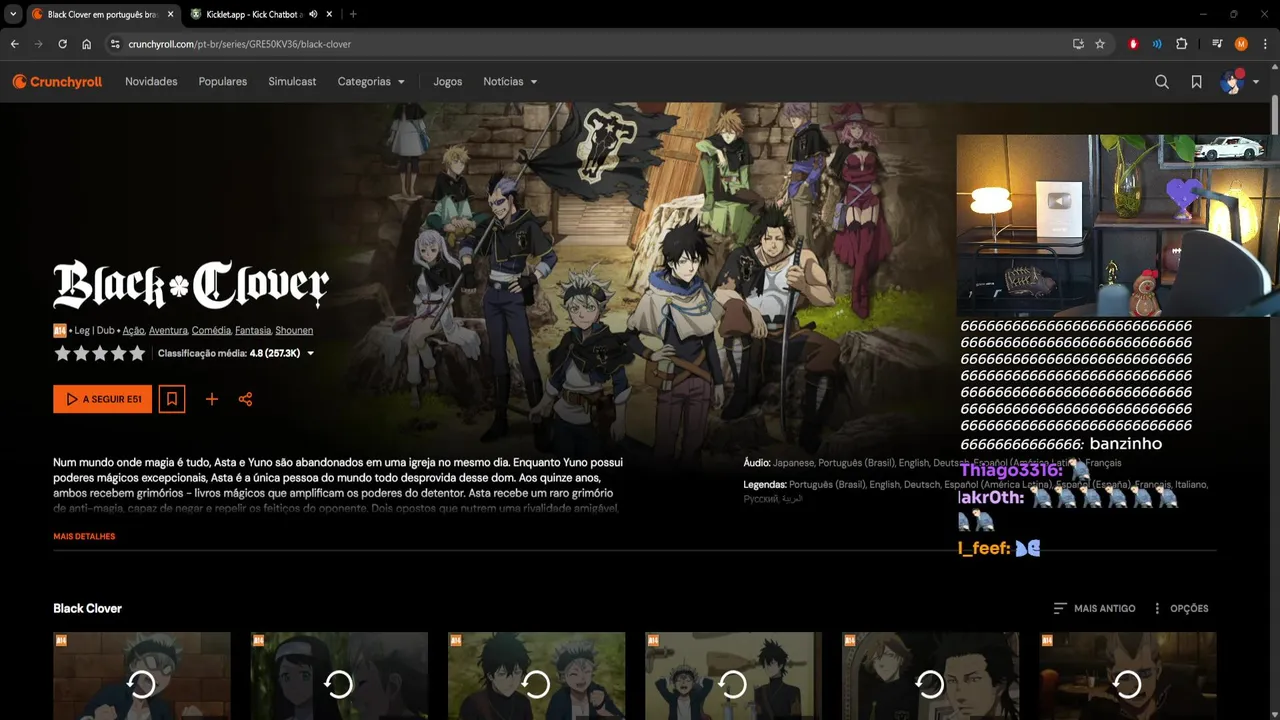Image resolution: width=1280 pixels, height=720 pixels.
Task: Open the sixth episode thumbnail
Action: pos(1127,676)
